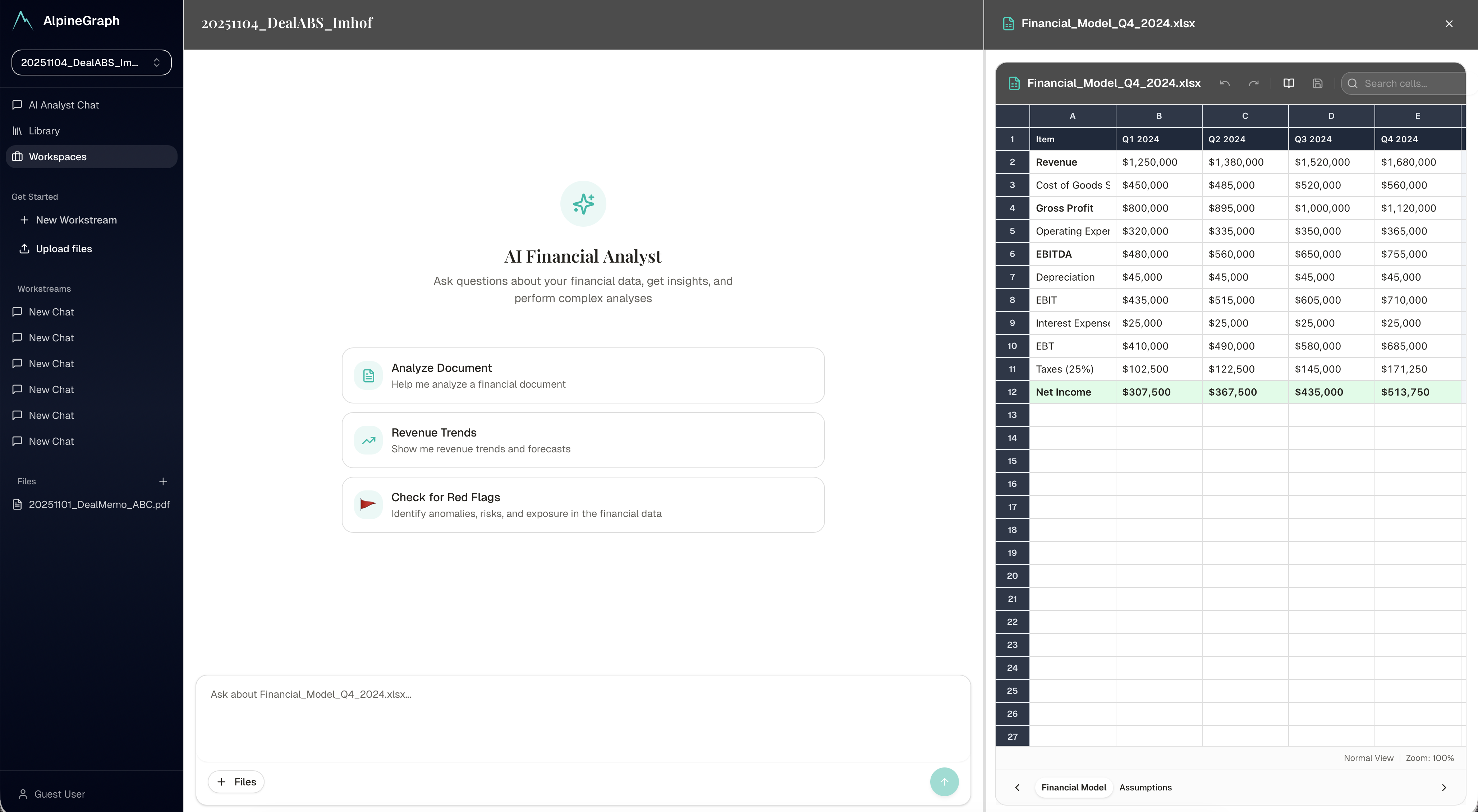This screenshot has width=1478, height=812.
Task: Send a message with the upload arrow button
Action: (x=944, y=781)
